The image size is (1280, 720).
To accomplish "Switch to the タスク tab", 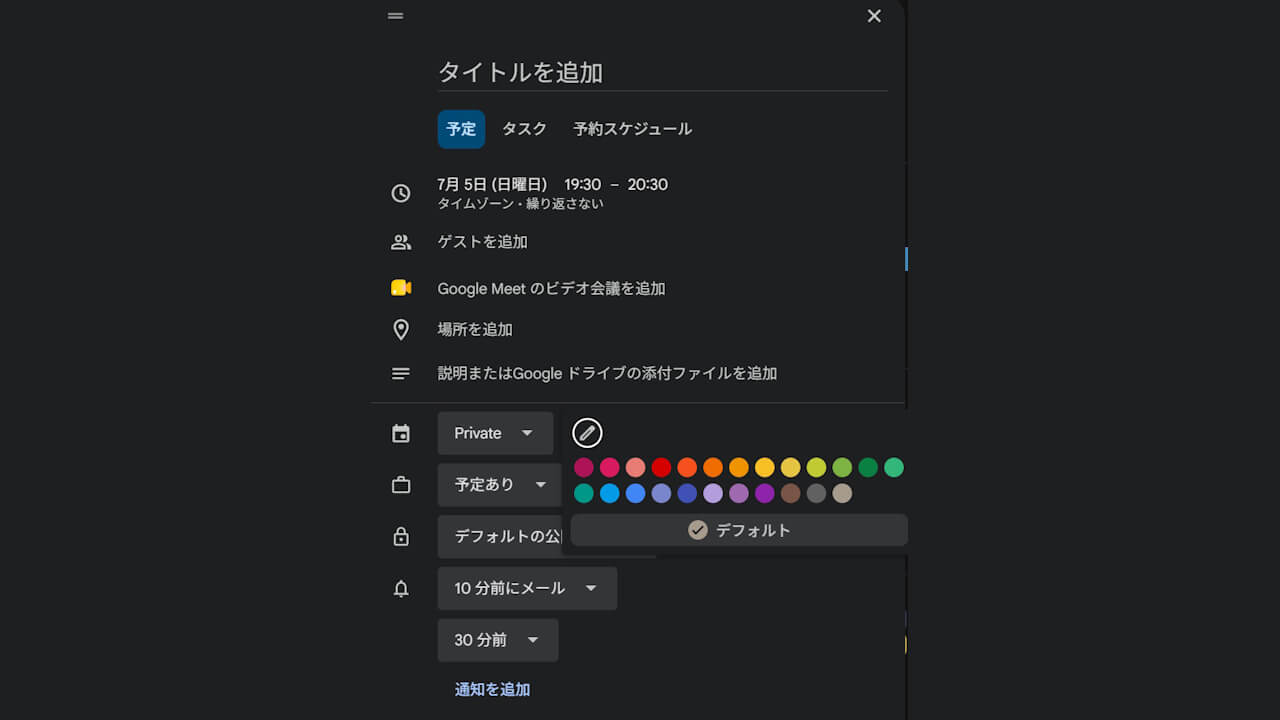I will click(525, 129).
